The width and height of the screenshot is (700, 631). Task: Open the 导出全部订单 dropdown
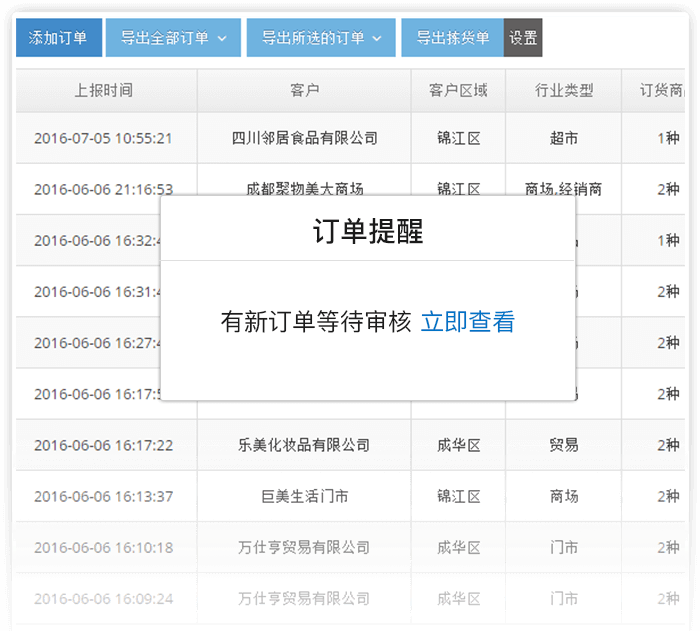173,38
